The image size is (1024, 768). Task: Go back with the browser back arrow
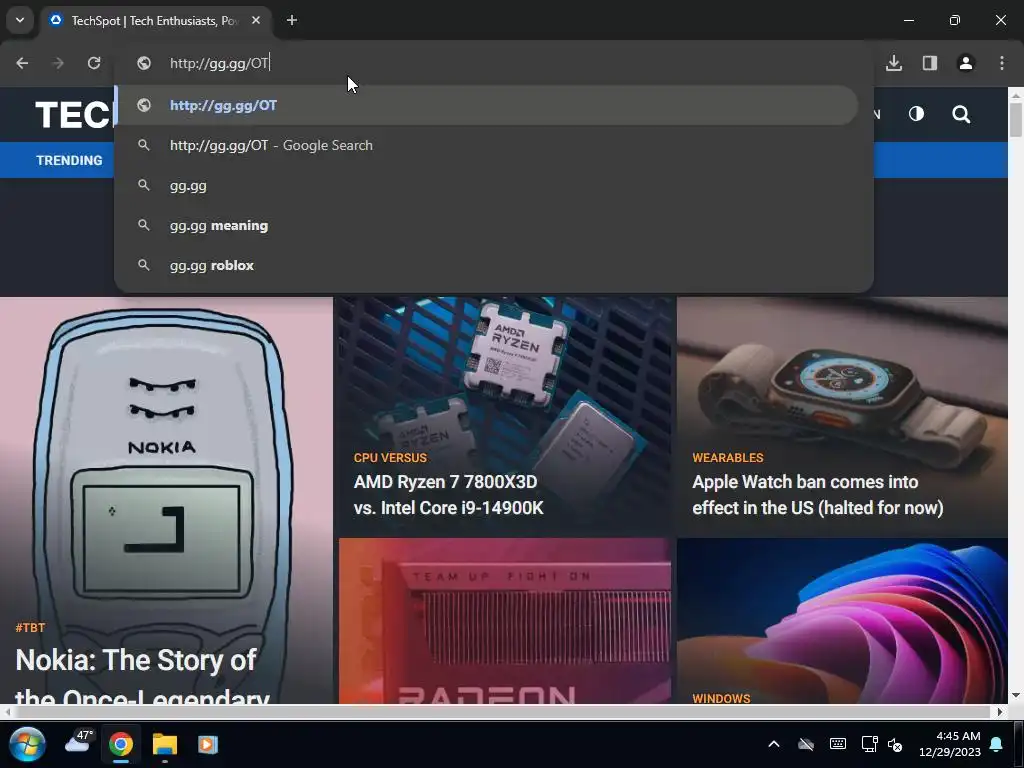22,63
